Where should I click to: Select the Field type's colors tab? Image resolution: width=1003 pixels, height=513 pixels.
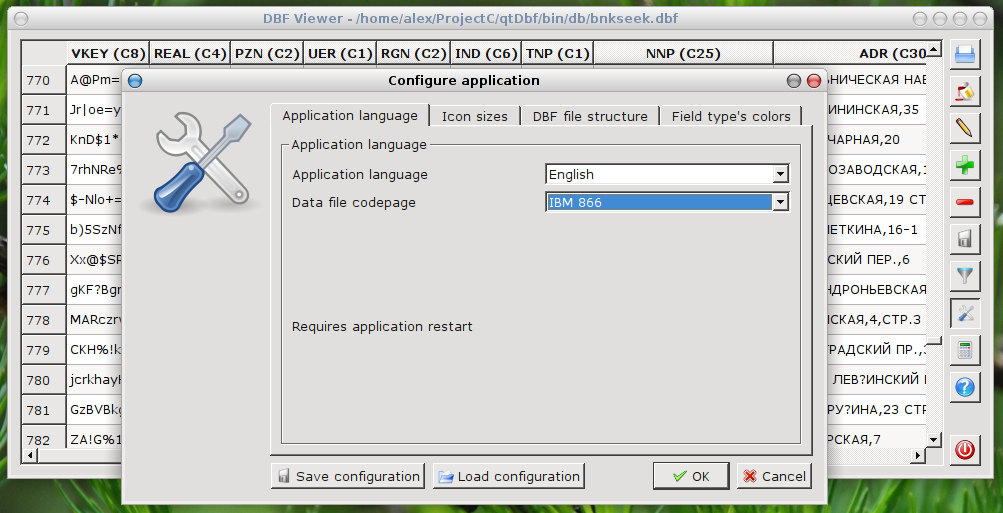tap(731, 117)
